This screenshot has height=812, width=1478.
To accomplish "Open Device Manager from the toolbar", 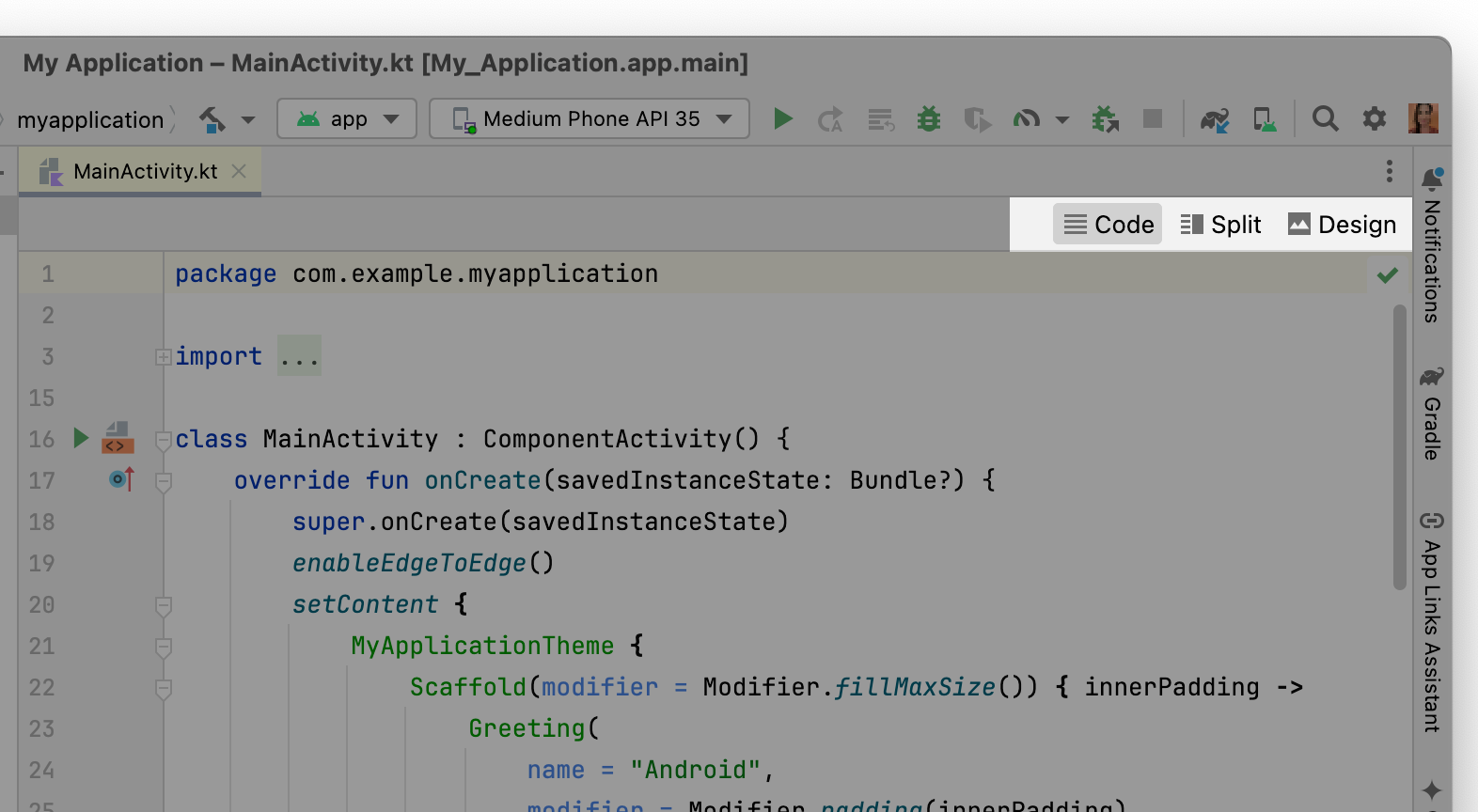I will click(x=1265, y=119).
